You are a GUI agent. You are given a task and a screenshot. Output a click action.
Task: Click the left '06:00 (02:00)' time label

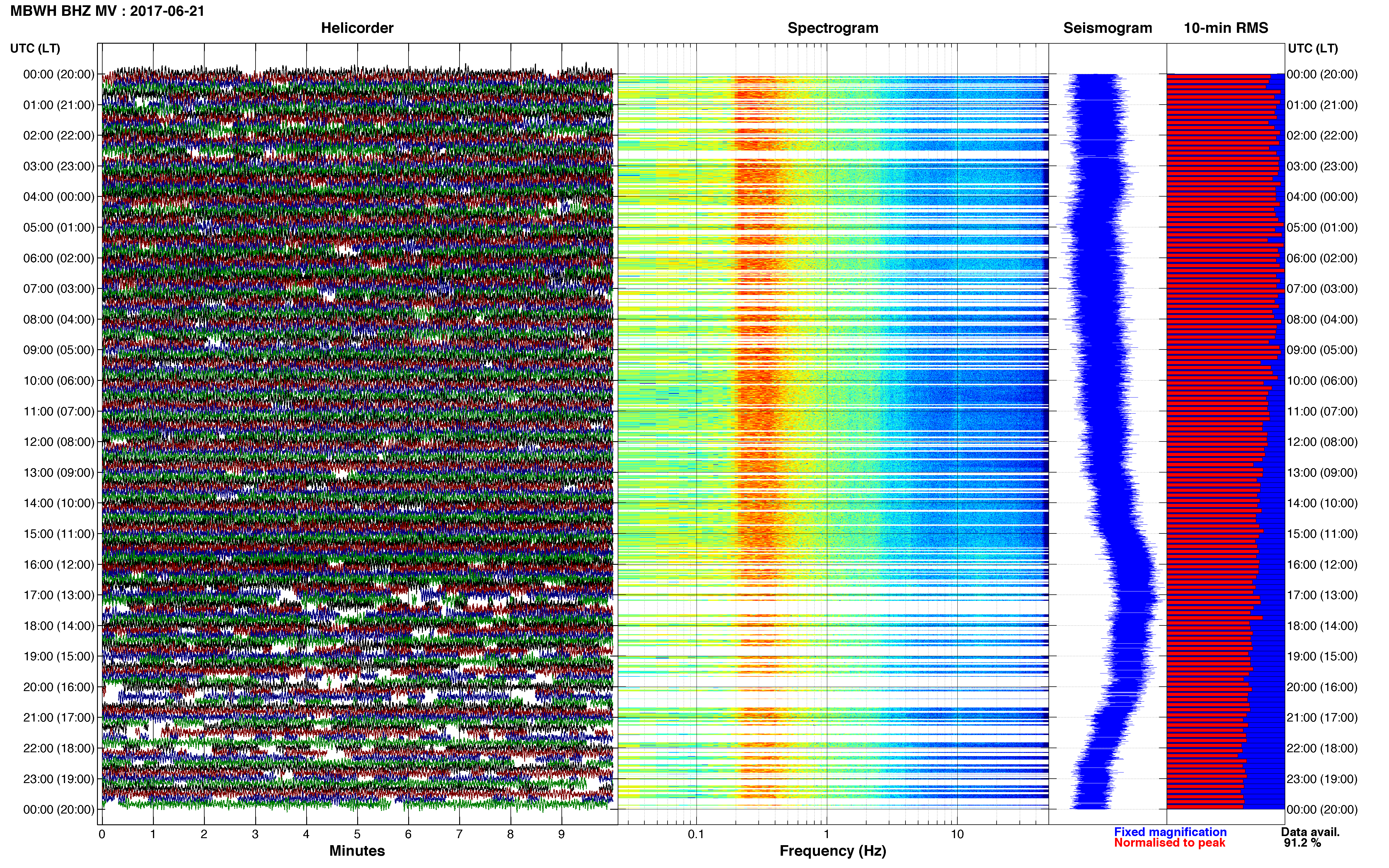[59, 258]
